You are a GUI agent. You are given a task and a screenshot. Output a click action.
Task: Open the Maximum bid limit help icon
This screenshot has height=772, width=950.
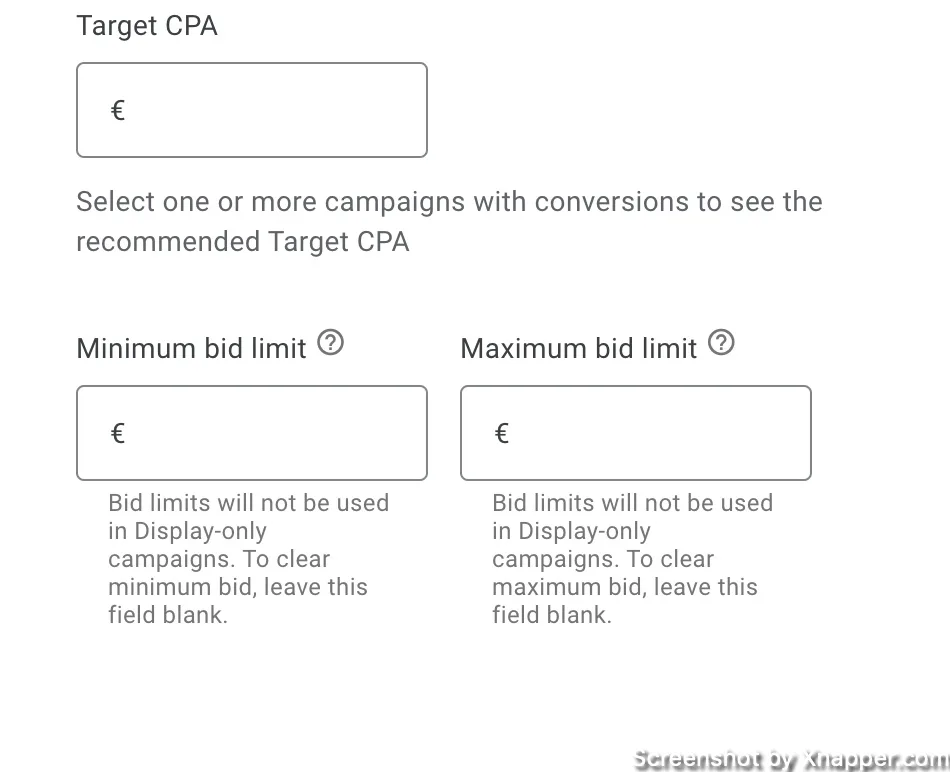coord(721,342)
